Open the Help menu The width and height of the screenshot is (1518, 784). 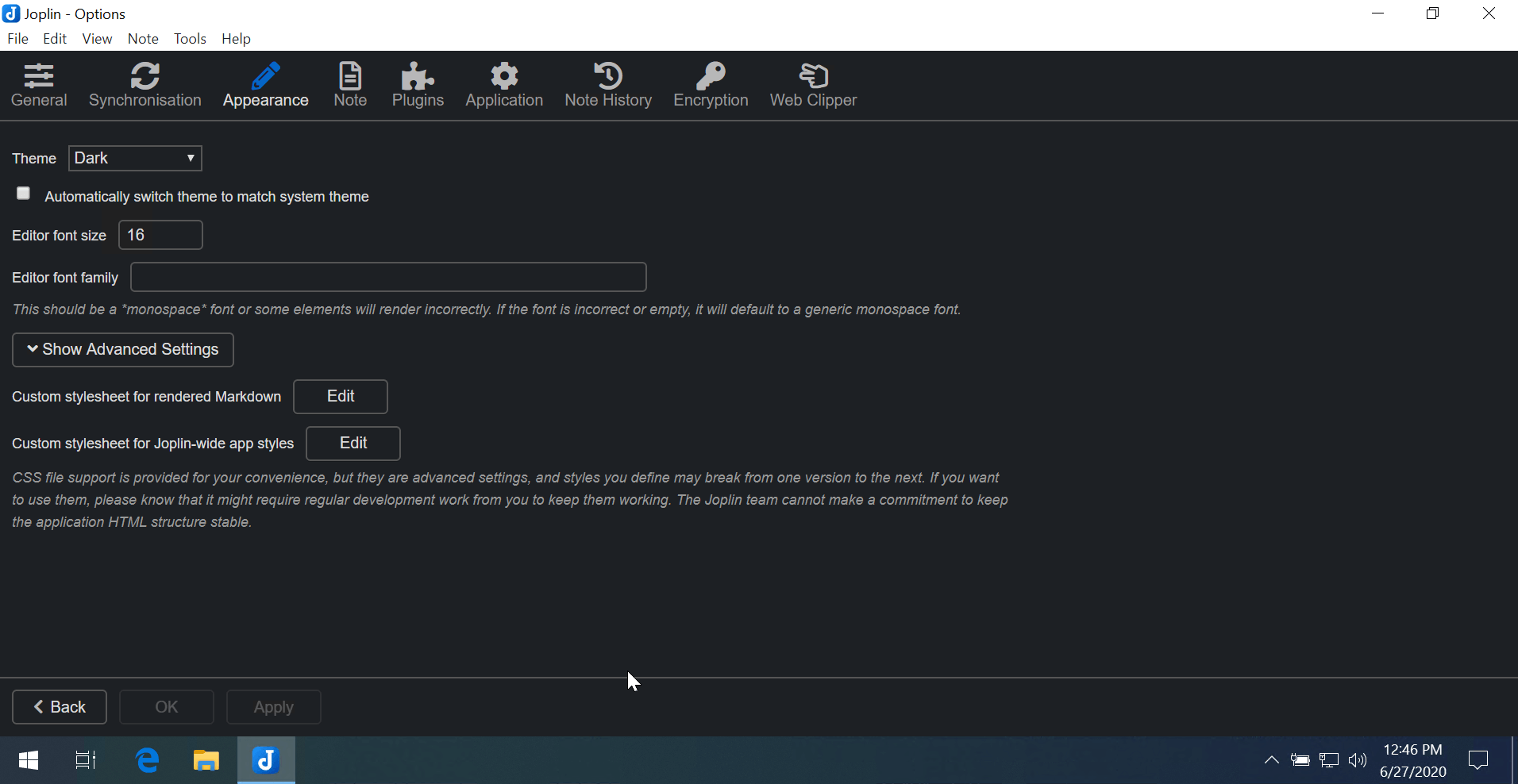[235, 38]
